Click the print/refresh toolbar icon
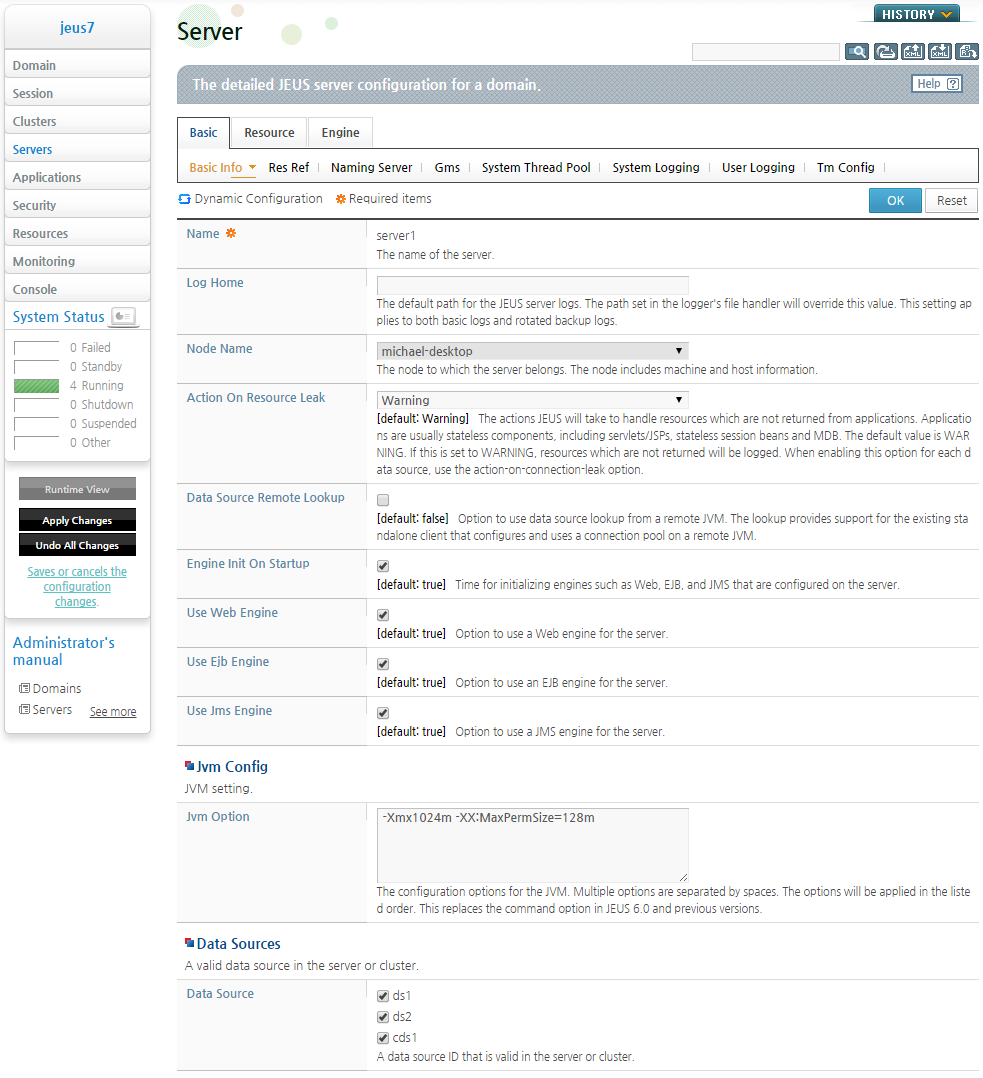Screen dimensions: 983x1078 pyautogui.click(x=885, y=52)
